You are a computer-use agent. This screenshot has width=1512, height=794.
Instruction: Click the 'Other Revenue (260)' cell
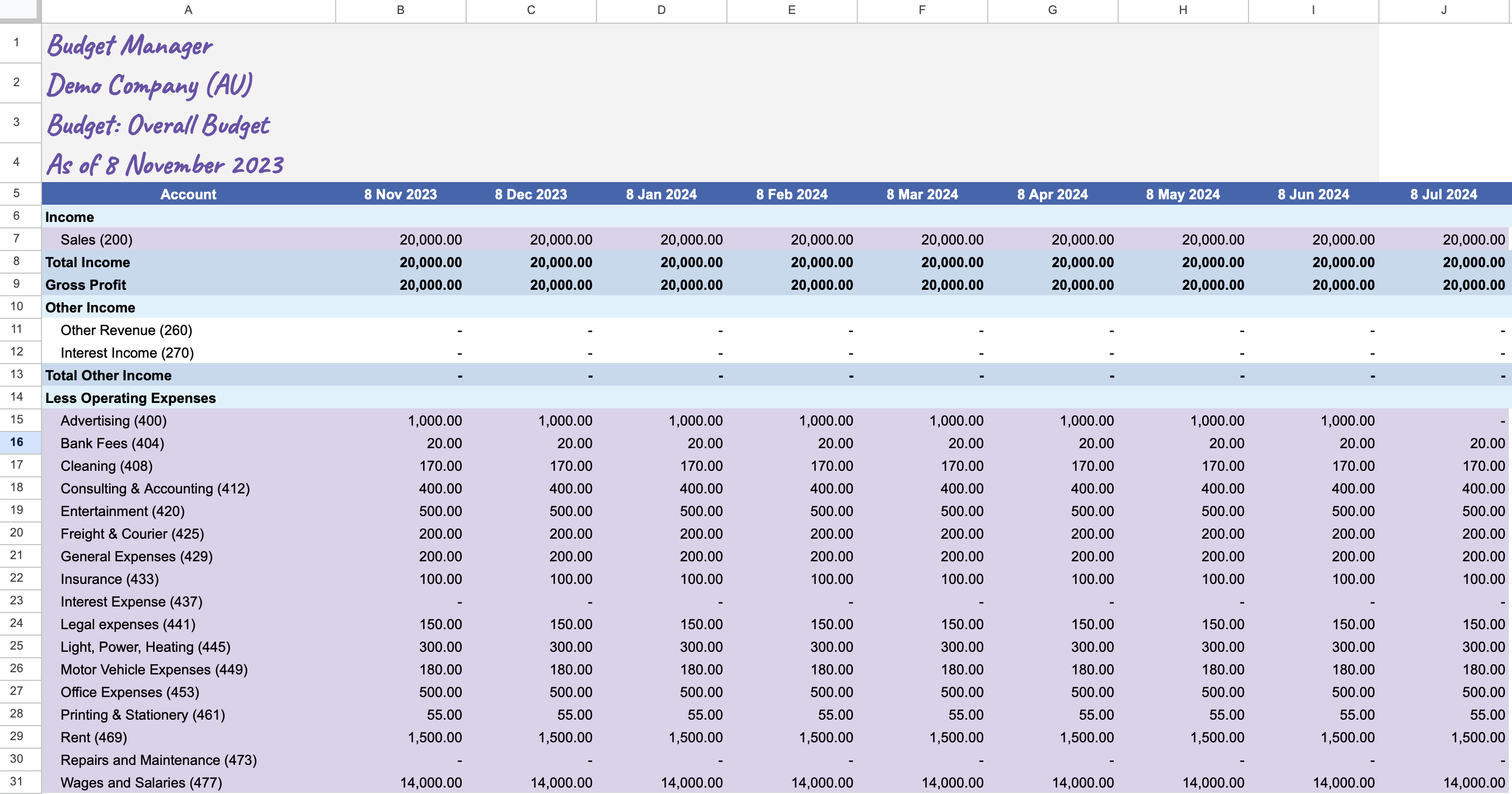[189, 330]
